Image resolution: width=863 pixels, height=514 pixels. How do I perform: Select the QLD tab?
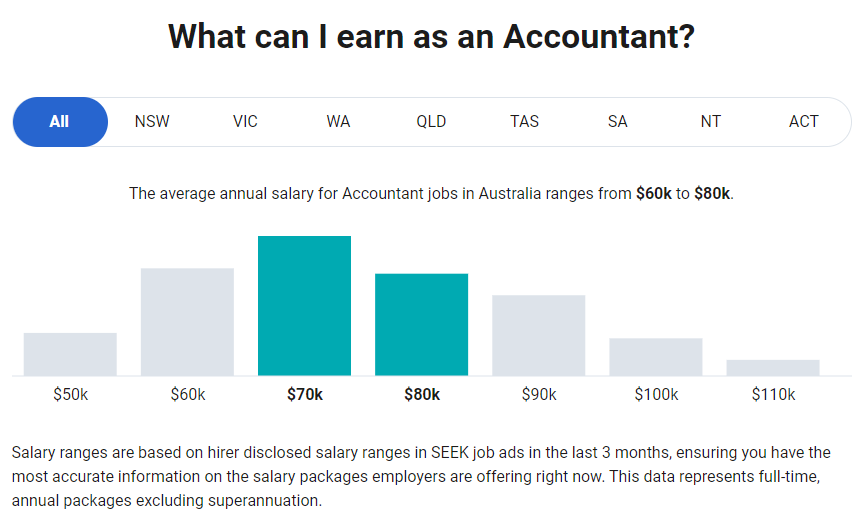click(431, 122)
